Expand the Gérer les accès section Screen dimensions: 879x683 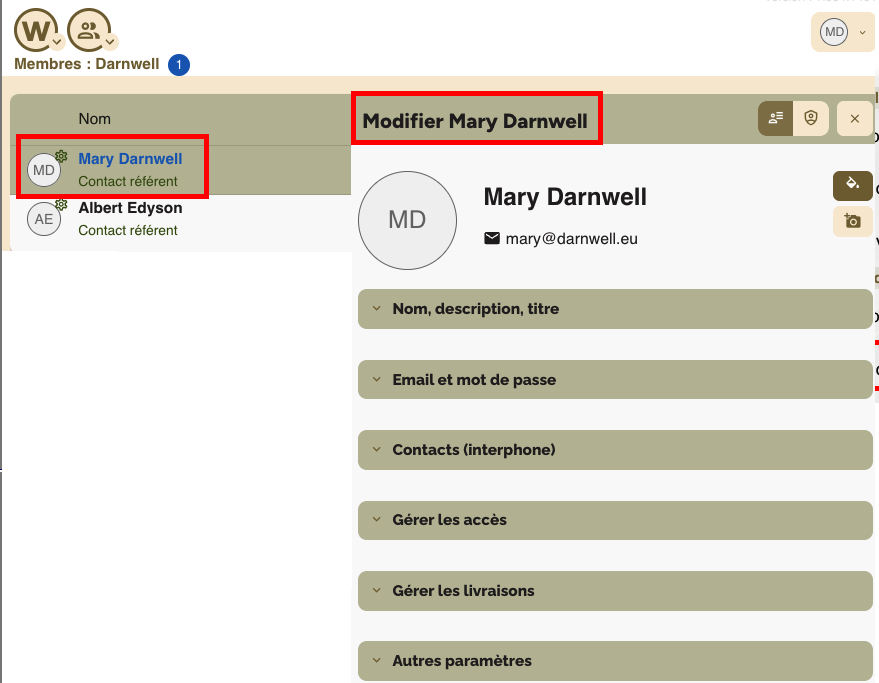pyautogui.click(x=614, y=520)
